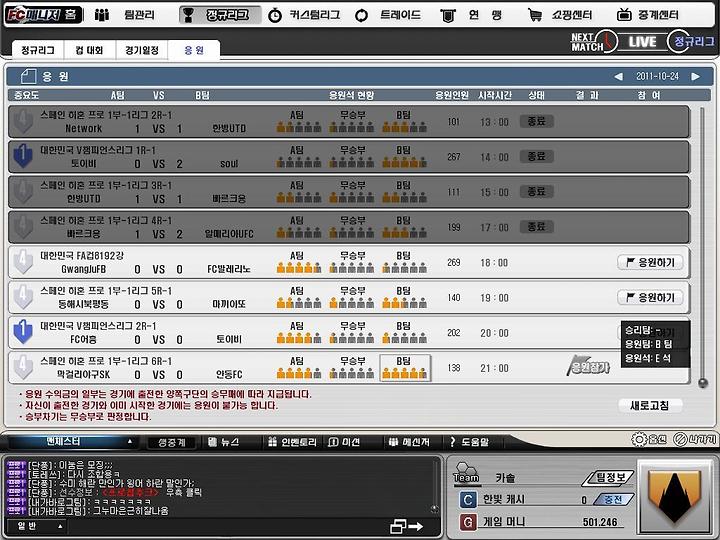This screenshot has width=720, height=540.
Task: Click the date 2011-10-24
Action: click(x=657, y=76)
